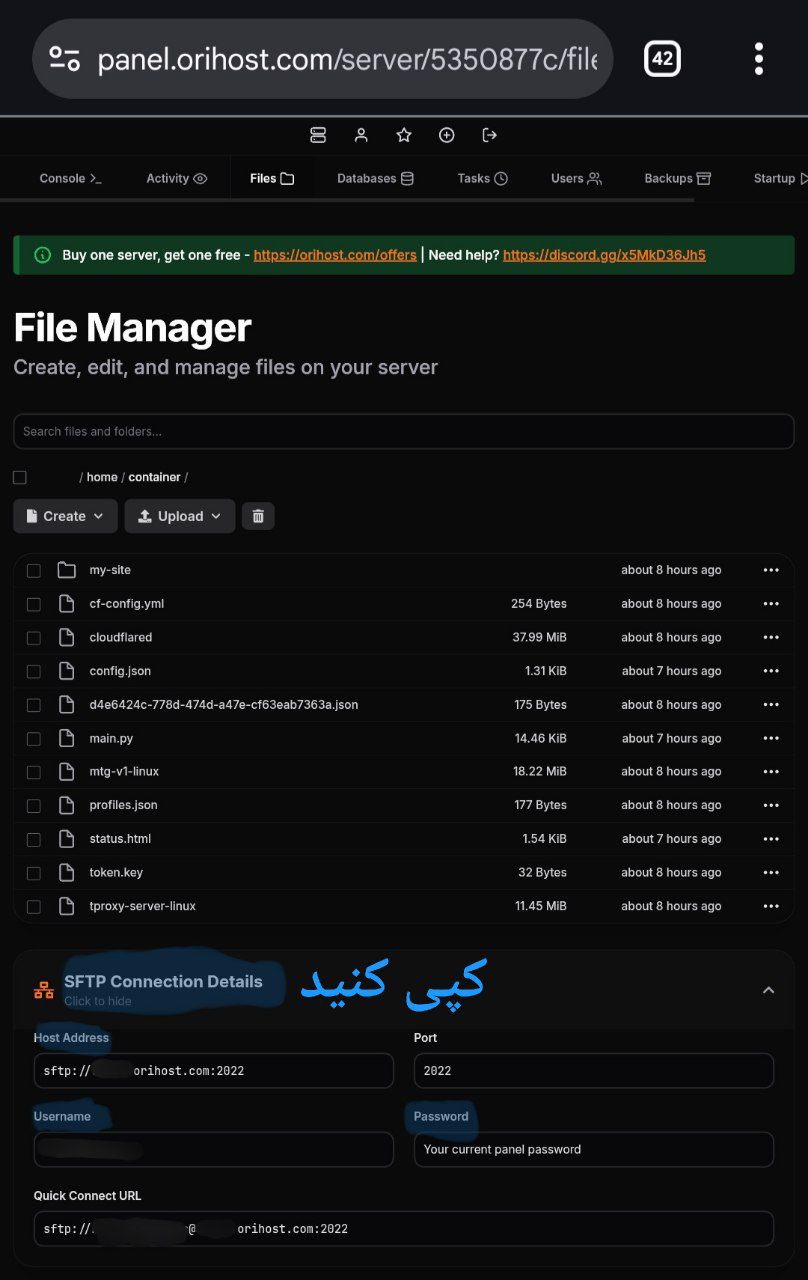Collapse the SFTP Connection Details chevron

768,990
